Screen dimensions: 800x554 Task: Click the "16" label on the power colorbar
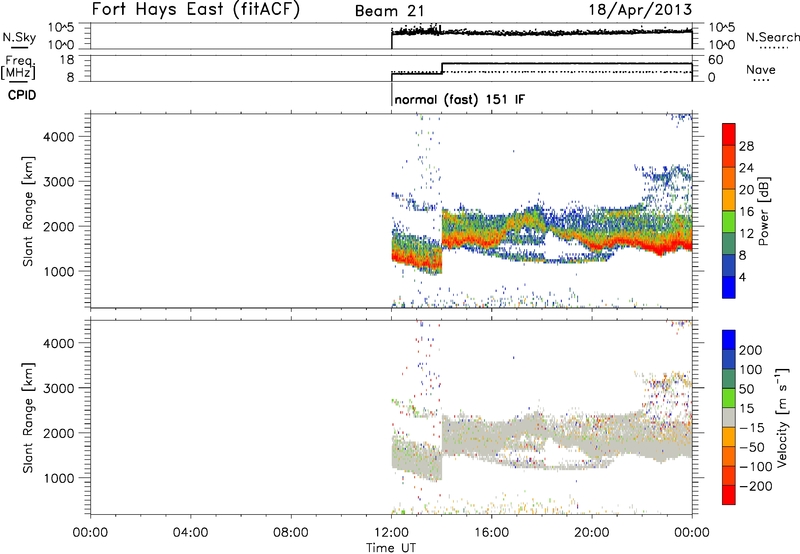coord(746,212)
